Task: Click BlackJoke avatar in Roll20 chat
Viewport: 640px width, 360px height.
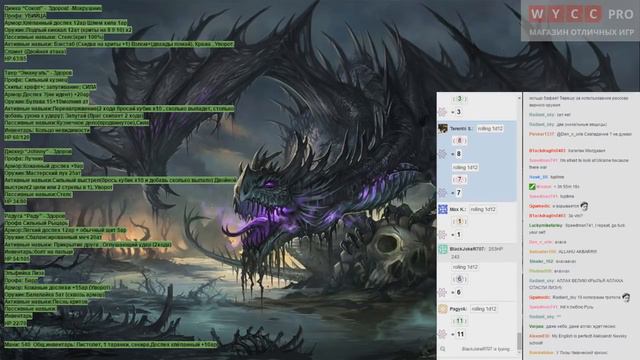Action: (443, 249)
